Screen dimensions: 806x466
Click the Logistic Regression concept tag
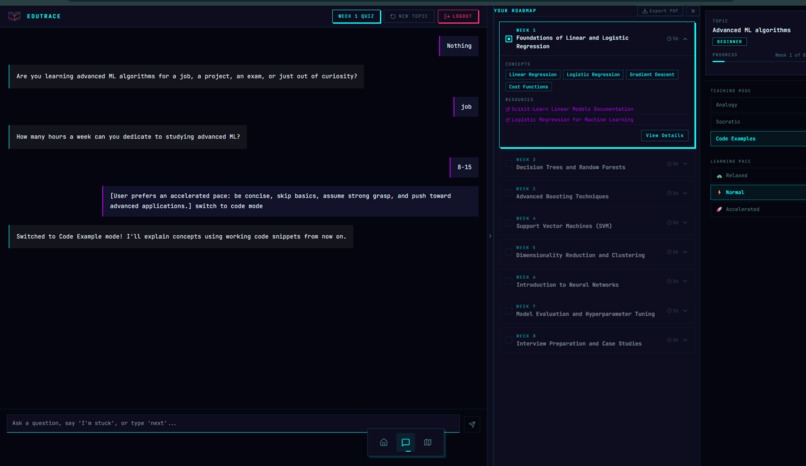click(x=593, y=75)
